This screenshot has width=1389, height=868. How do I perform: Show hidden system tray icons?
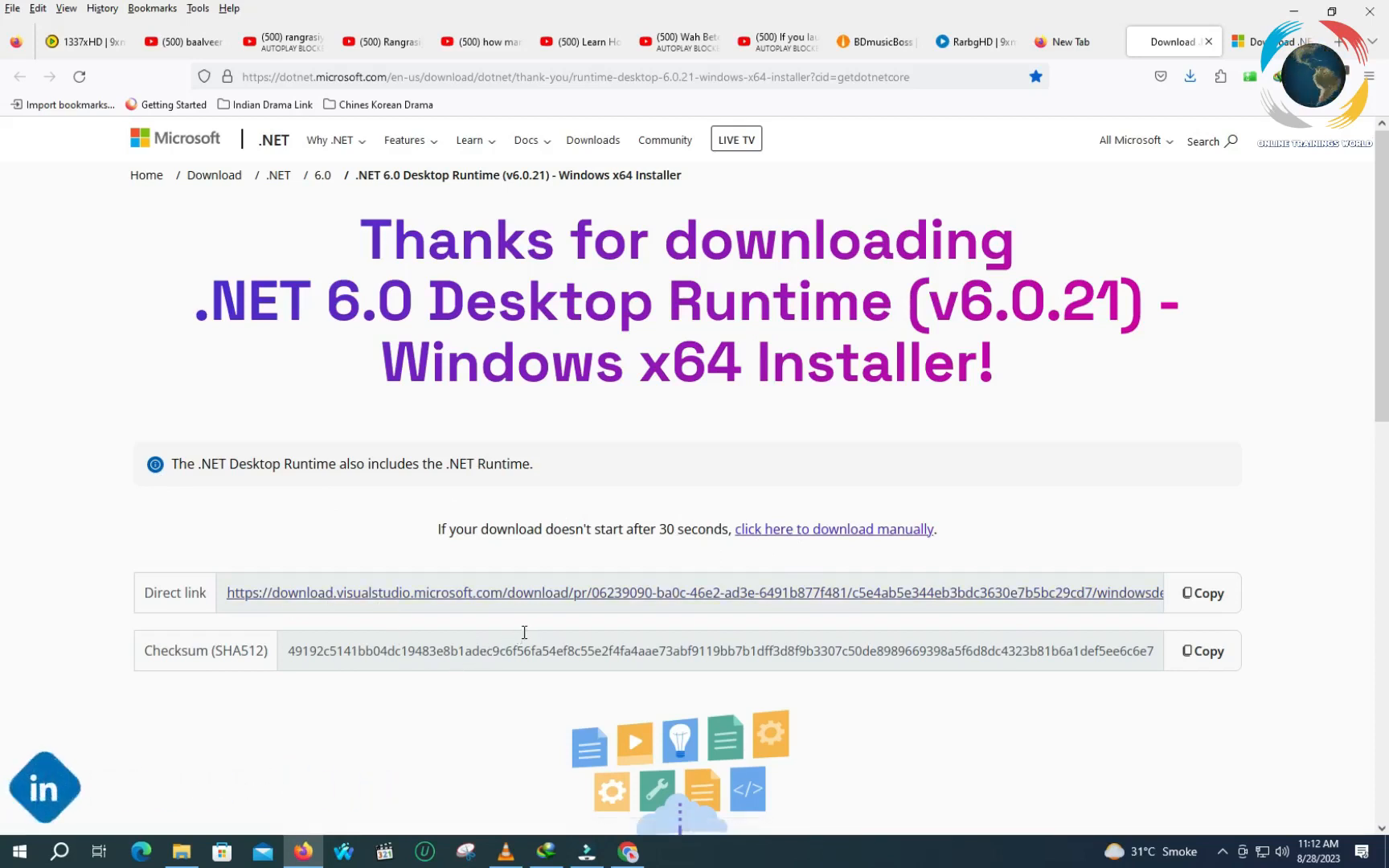(x=1223, y=851)
